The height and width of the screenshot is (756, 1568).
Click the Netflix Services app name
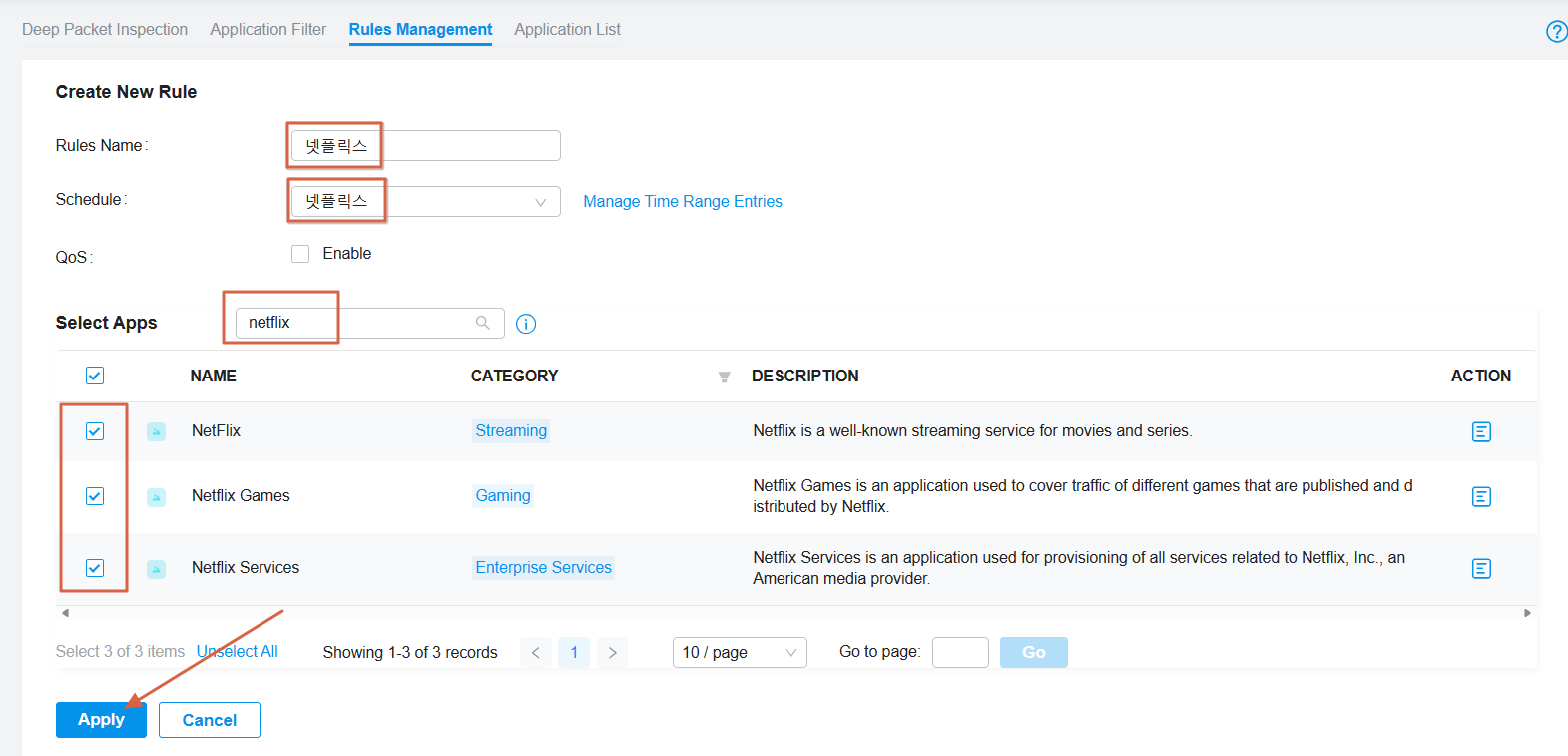point(246,568)
